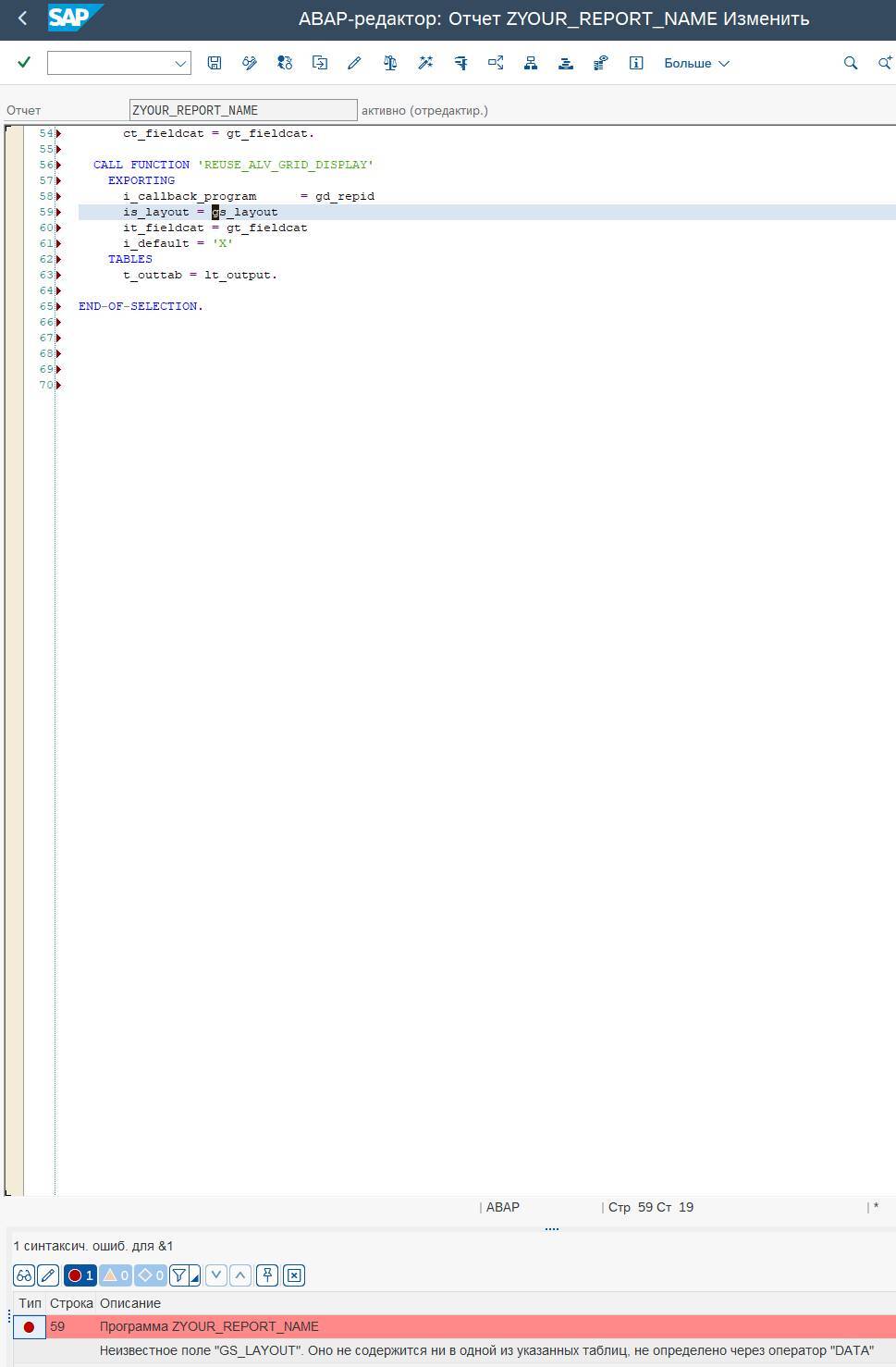
Task: Click the search magnifier icon
Action: coord(850,63)
